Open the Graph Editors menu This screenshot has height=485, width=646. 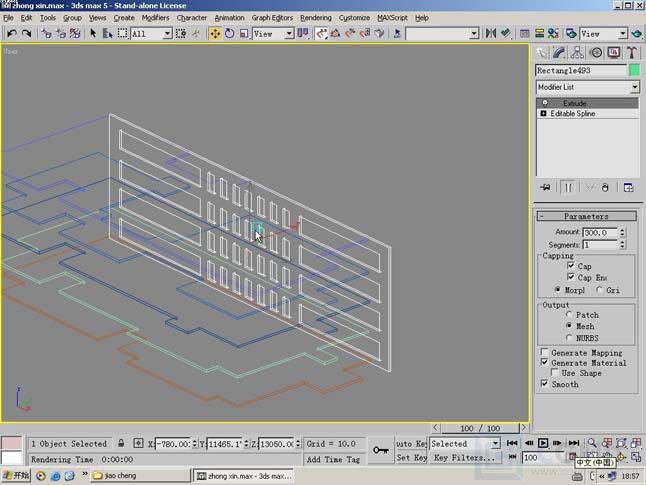272,18
